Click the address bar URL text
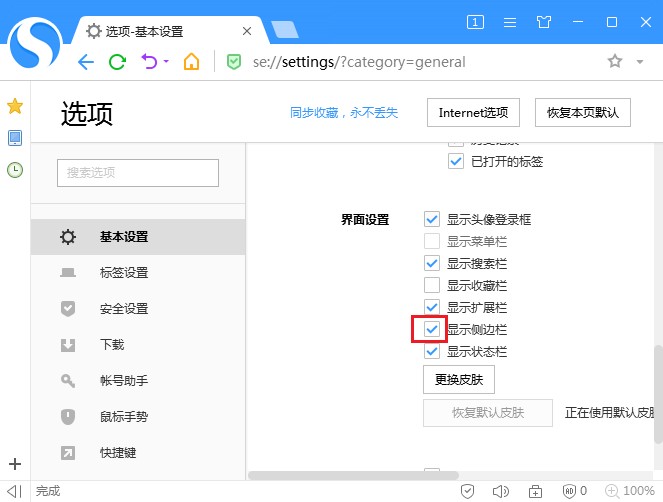Image resolution: width=663 pixels, height=502 pixels. click(x=359, y=62)
